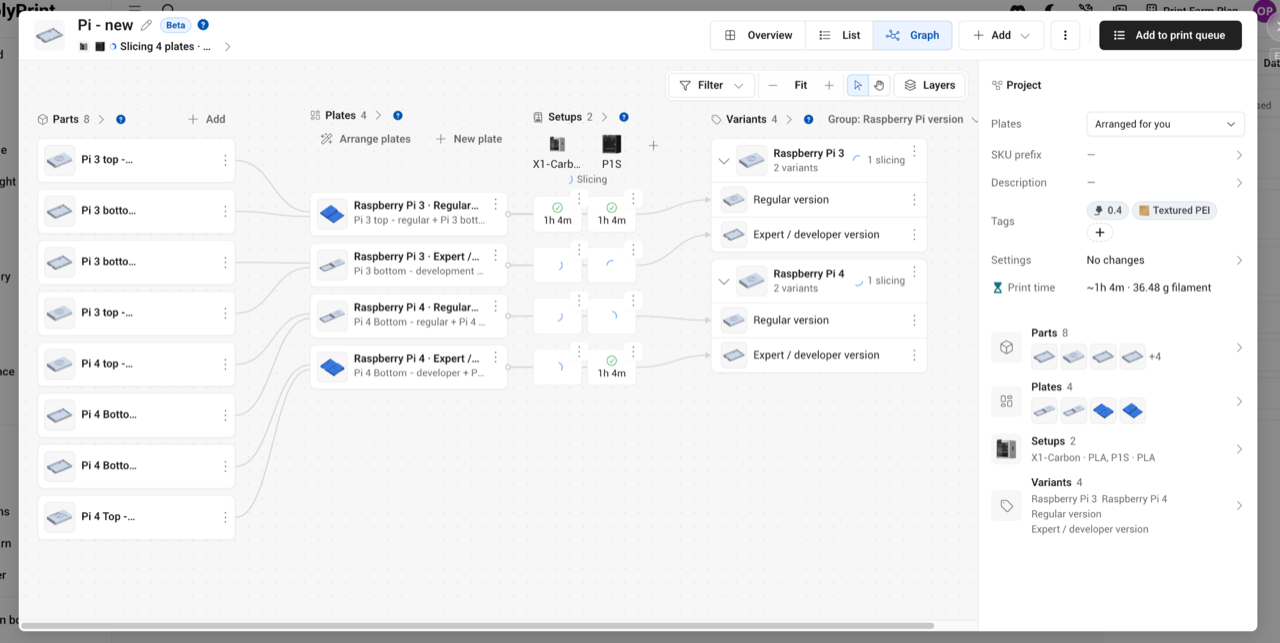Switch to the Overview tab
Image resolution: width=1280 pixels, height=643 pixels.
click(x=758, y=35)
